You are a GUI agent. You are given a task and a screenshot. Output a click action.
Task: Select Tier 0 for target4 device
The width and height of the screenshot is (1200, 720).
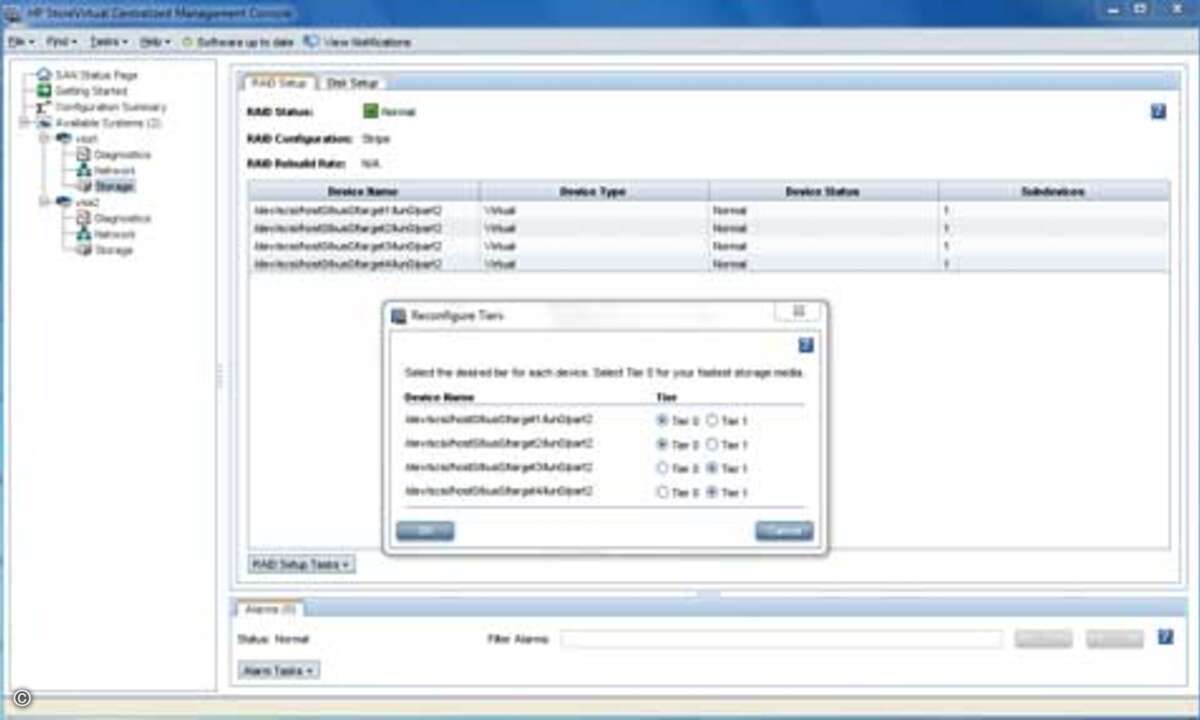click(x=662, y=492)
